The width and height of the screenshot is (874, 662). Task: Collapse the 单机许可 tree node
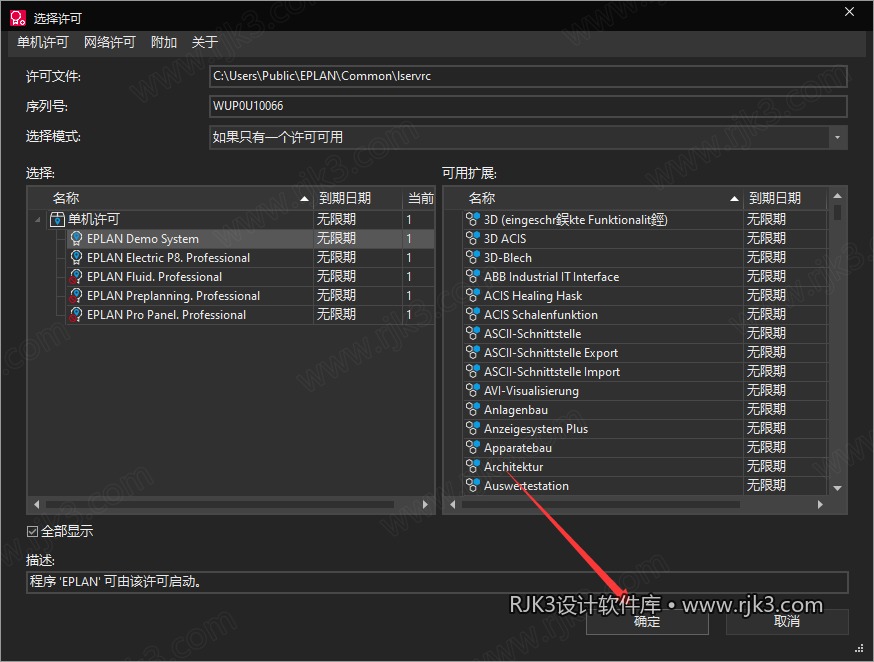[37, 220]
